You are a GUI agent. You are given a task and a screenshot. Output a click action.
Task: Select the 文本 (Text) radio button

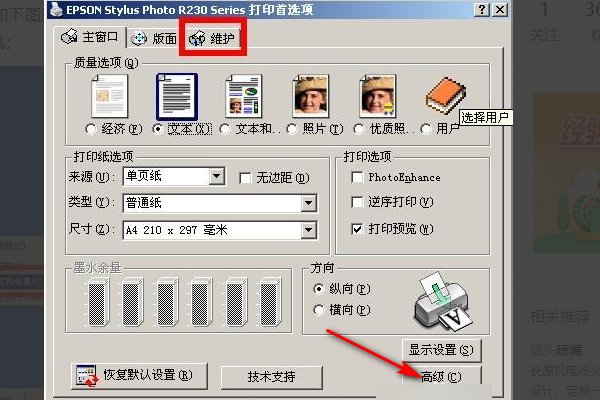click(158, 129)
